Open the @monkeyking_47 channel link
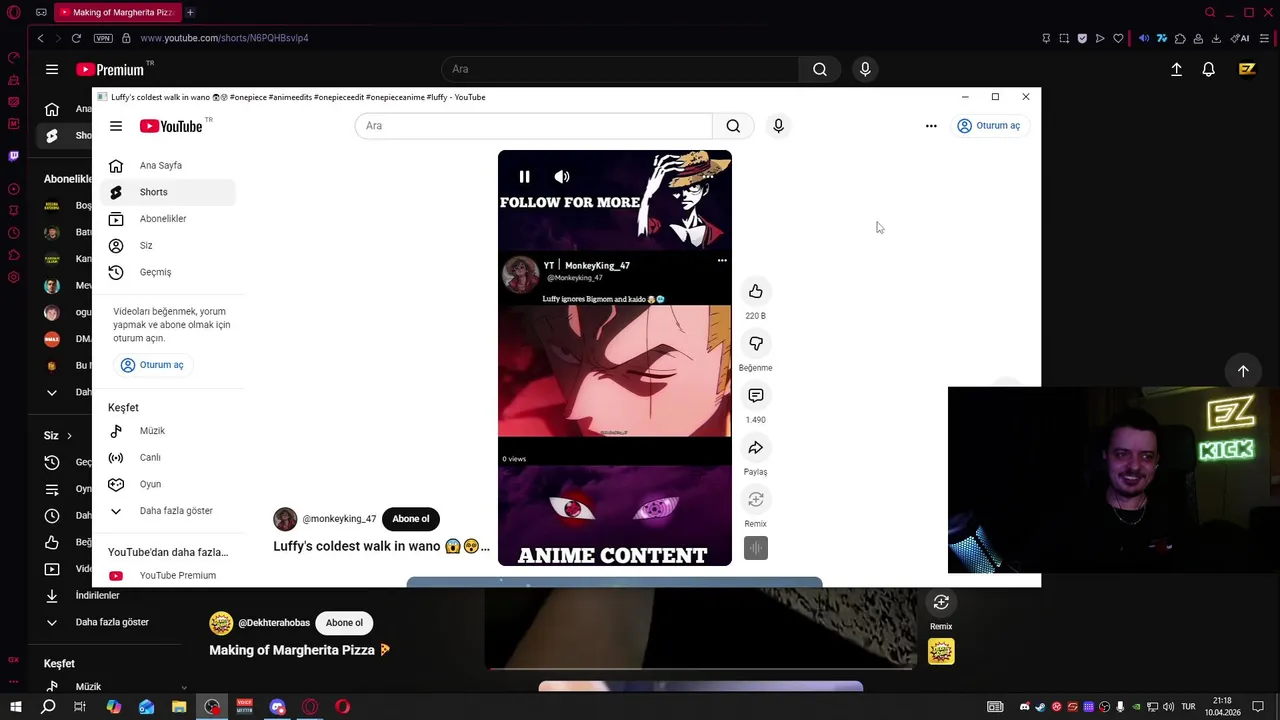Image resolution: width=1280 pixels, height=720 pixels. coord(339,519)
